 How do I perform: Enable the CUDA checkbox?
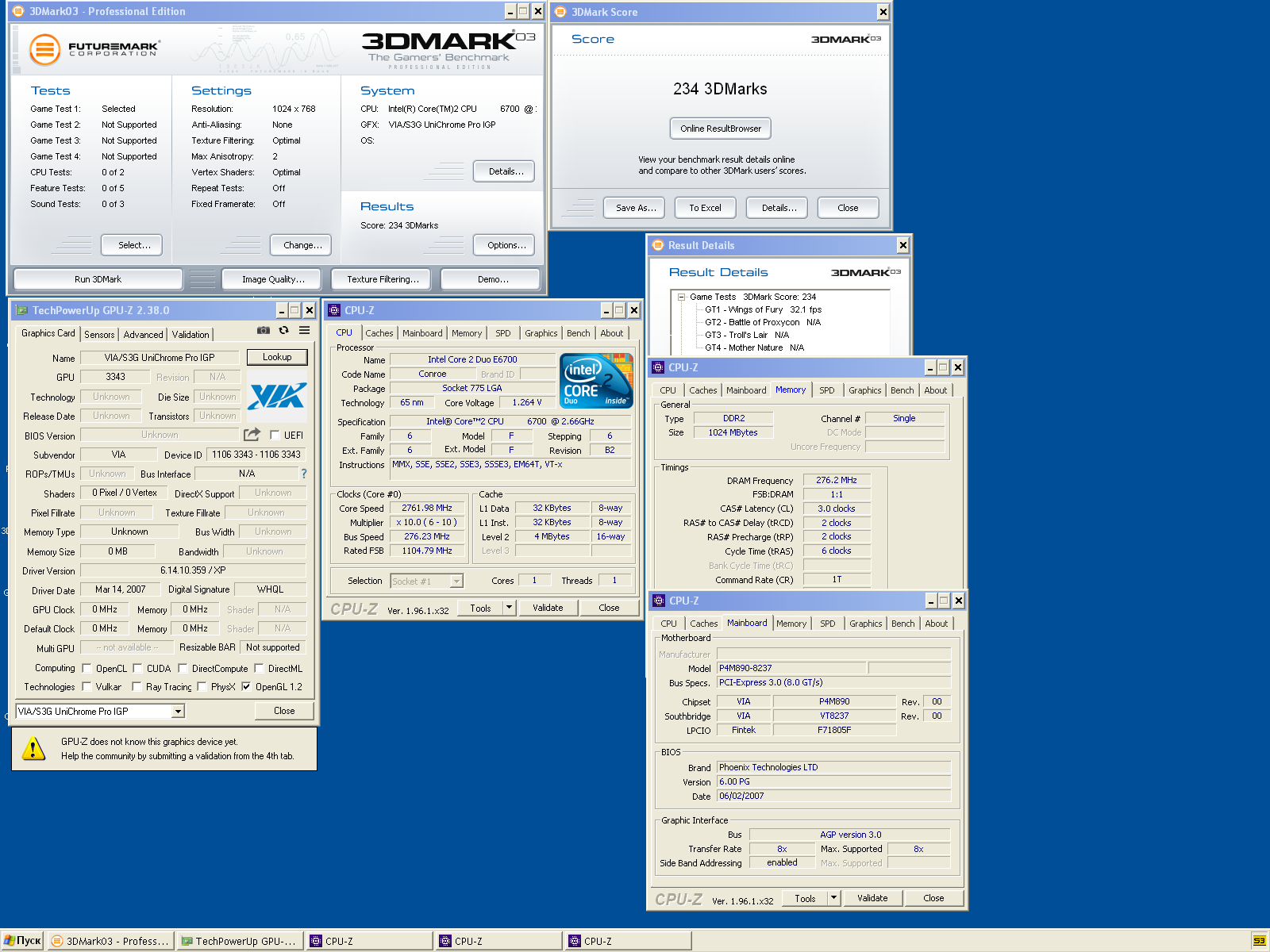[137, 668]
